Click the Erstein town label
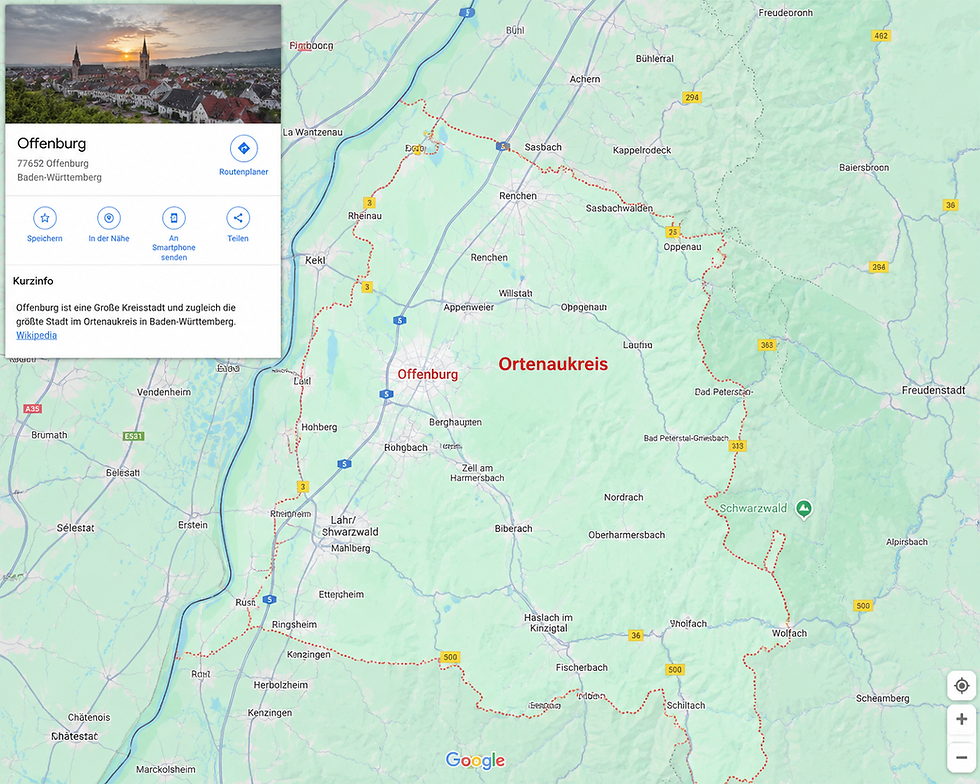This screenshot has height=784, width=980. click(192, 525)
